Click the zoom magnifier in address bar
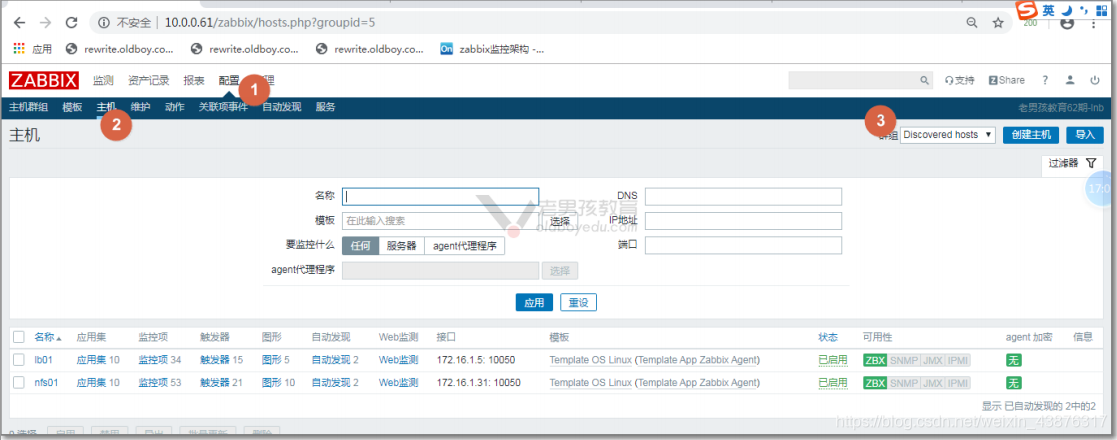Screen dimensions: 1117x440 tap(972, 23)
